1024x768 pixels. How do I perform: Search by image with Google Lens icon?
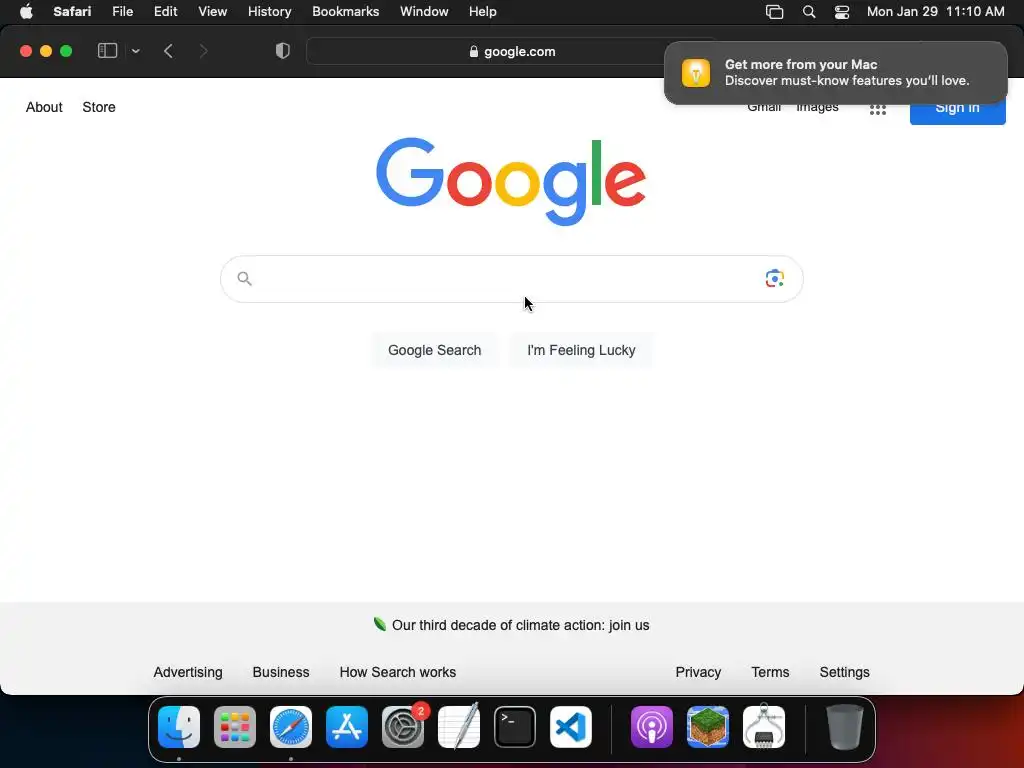click(x=775, y=278)
